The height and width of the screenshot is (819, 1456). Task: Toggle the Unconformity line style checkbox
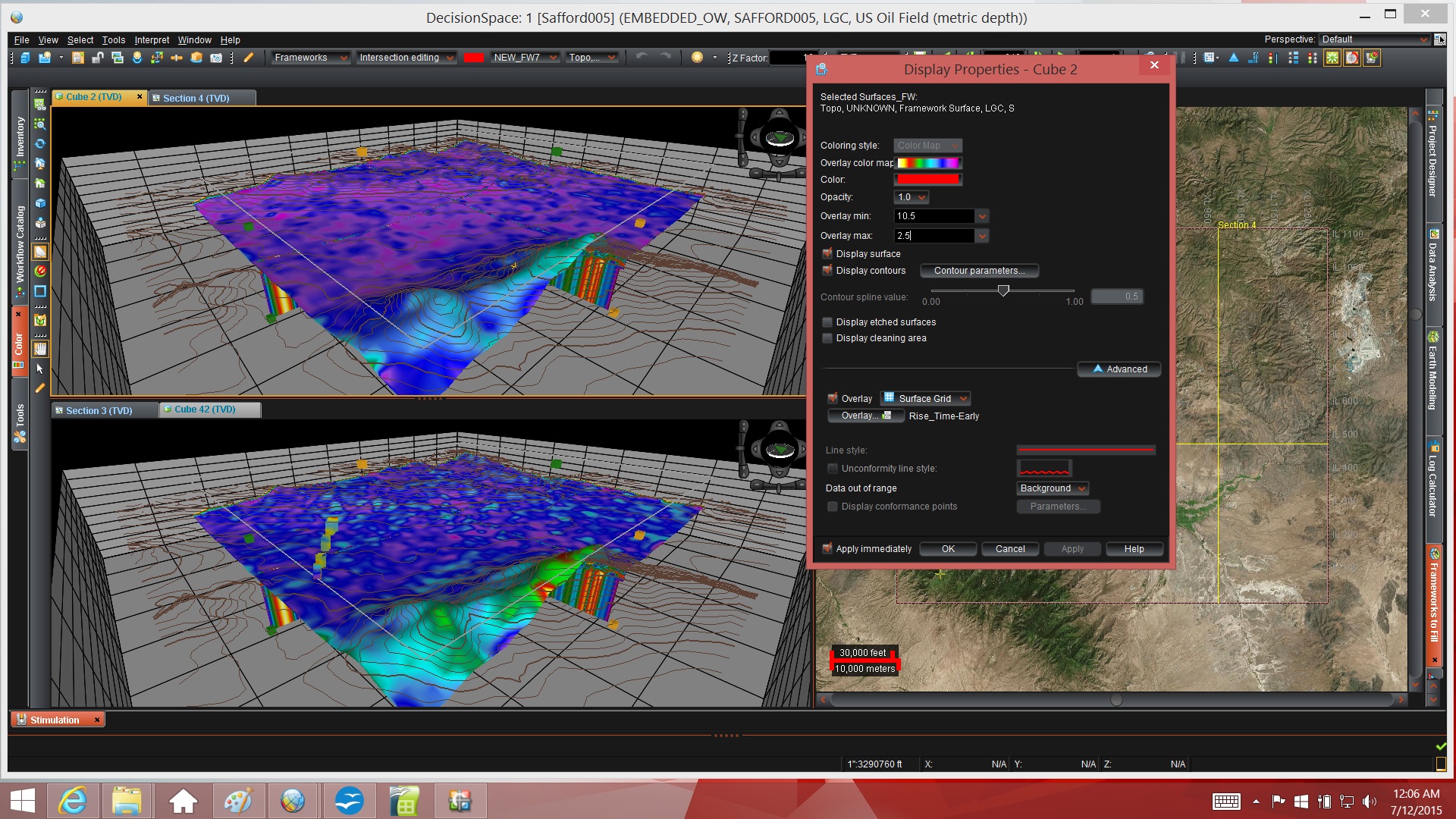click(x=833, y=469)
